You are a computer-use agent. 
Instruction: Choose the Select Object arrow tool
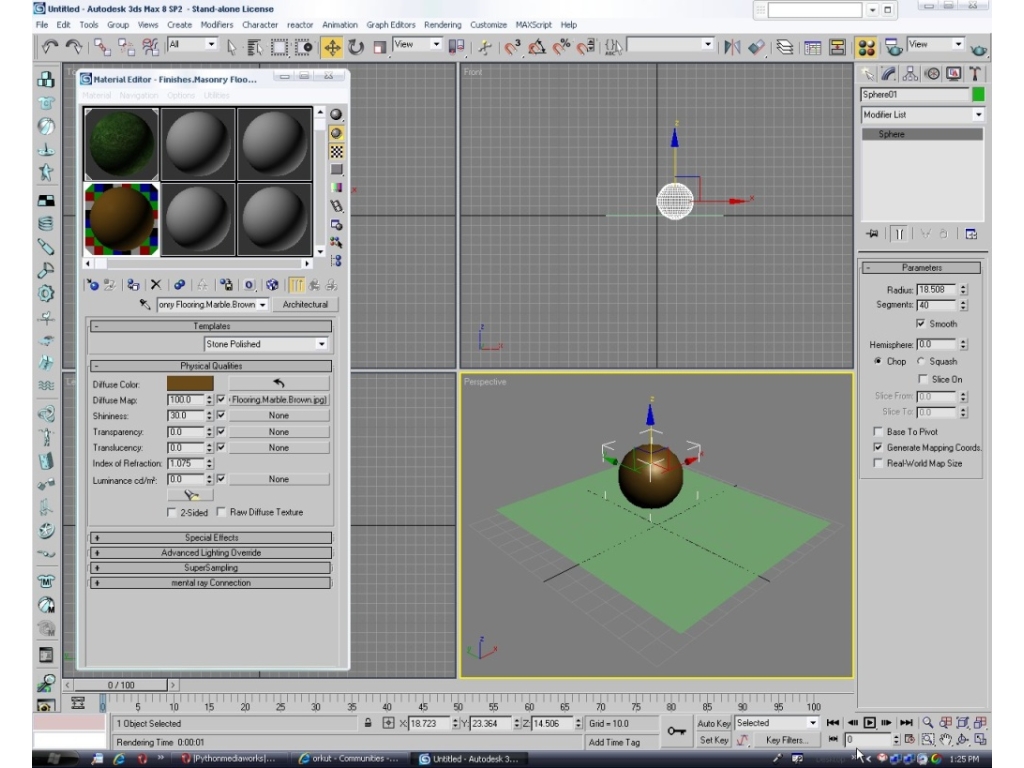pos(231,47)
